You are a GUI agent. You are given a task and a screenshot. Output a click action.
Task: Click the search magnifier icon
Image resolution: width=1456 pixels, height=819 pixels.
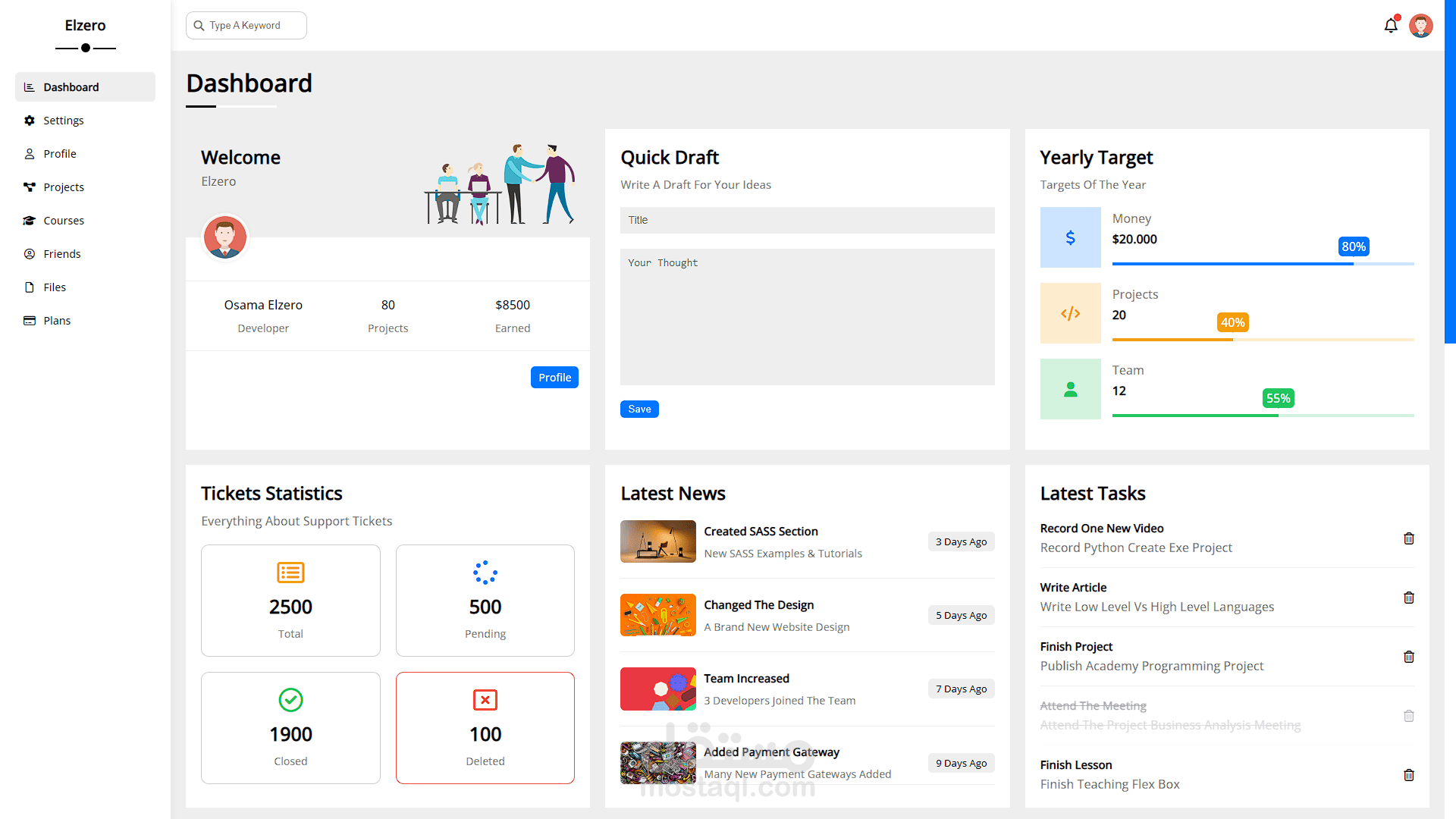(x=199, y=25)
